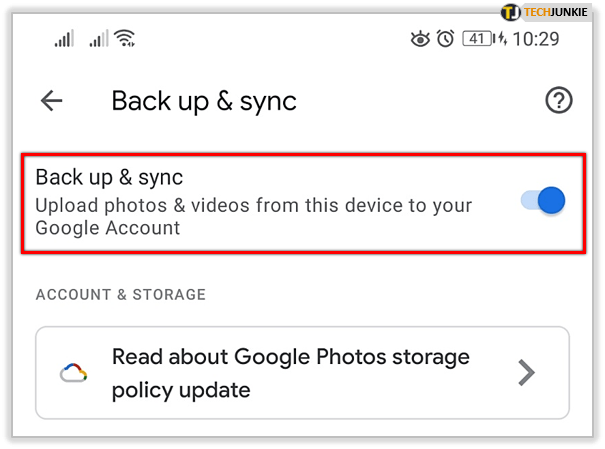Screen dimensions: 605x449
Task: Click the TechJunkie circular T logo
Action: click(x=511, y=13)
